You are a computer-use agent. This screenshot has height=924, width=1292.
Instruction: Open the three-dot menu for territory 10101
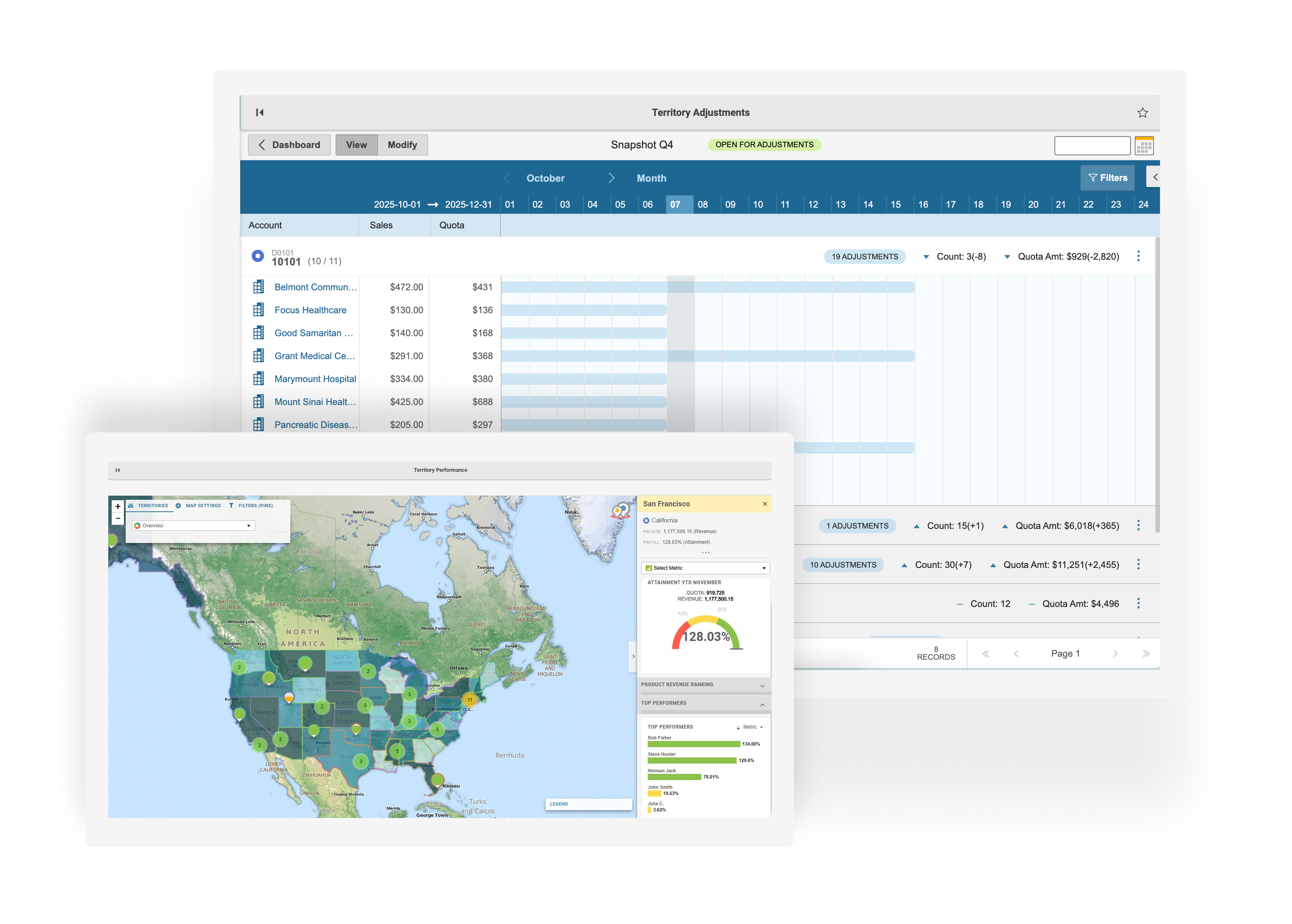[x=1138, y=256]
